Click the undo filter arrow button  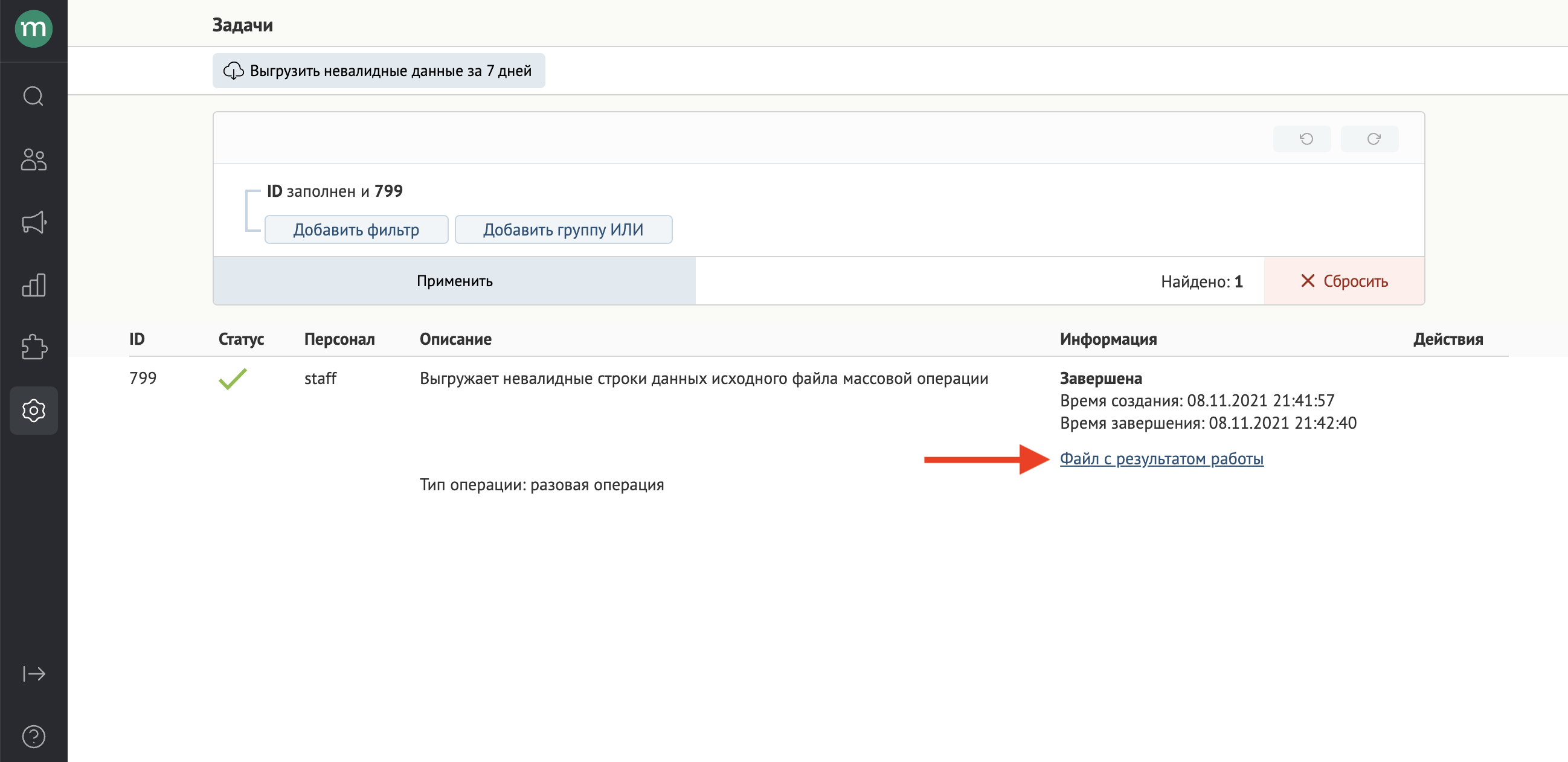tap(1302, 139)
